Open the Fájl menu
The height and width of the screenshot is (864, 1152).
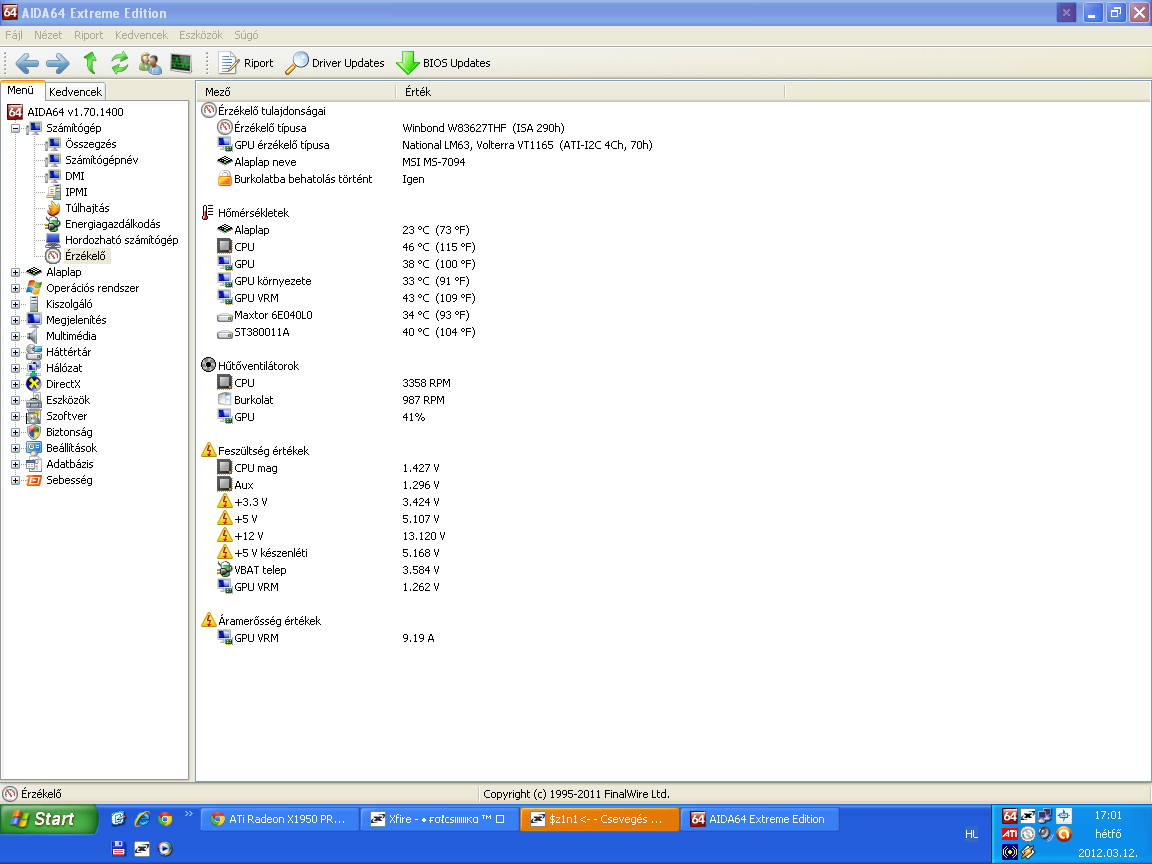point(14,35)
